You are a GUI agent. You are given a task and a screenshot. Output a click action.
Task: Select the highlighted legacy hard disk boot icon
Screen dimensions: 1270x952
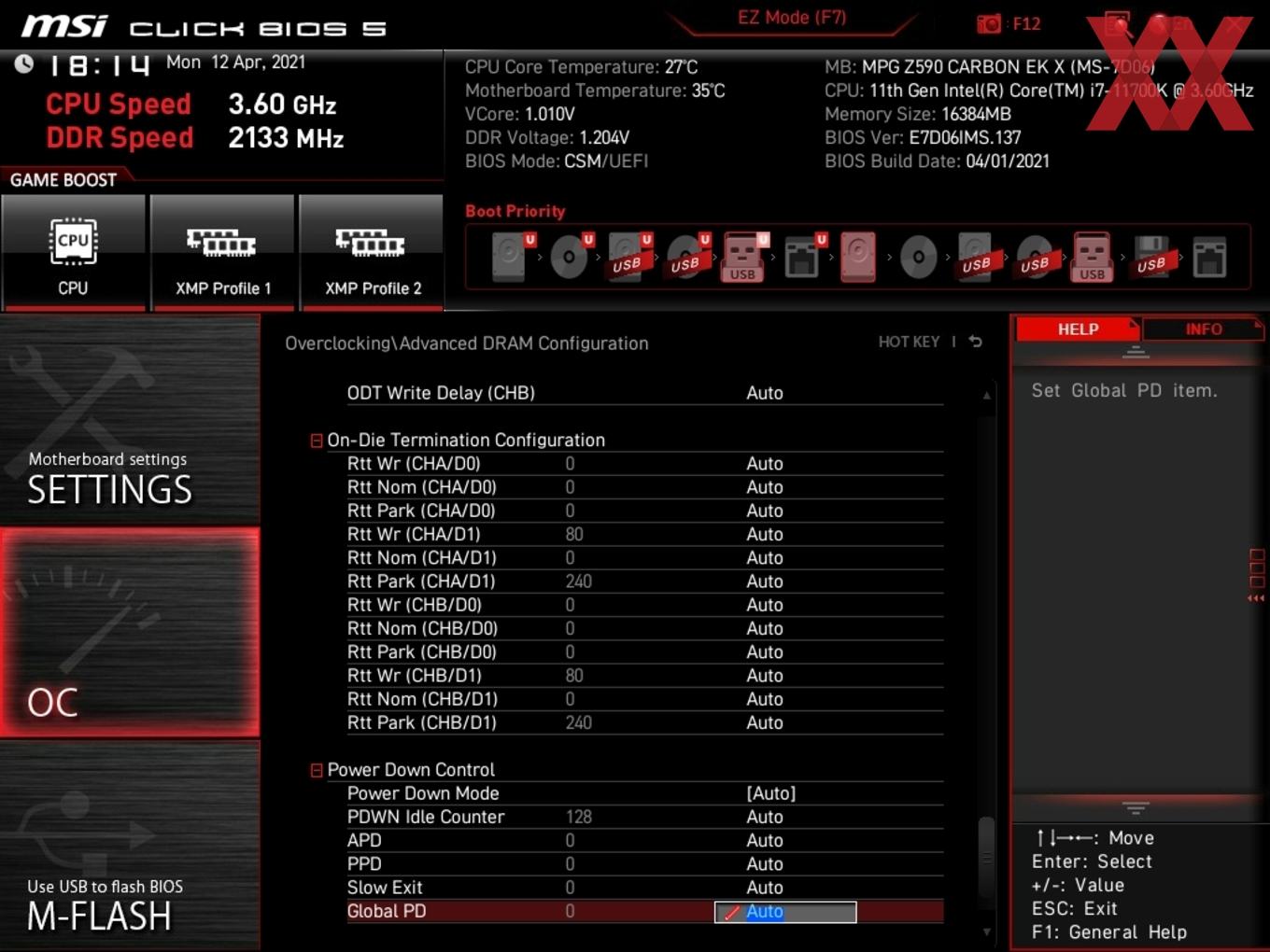(x=858, y=257)
